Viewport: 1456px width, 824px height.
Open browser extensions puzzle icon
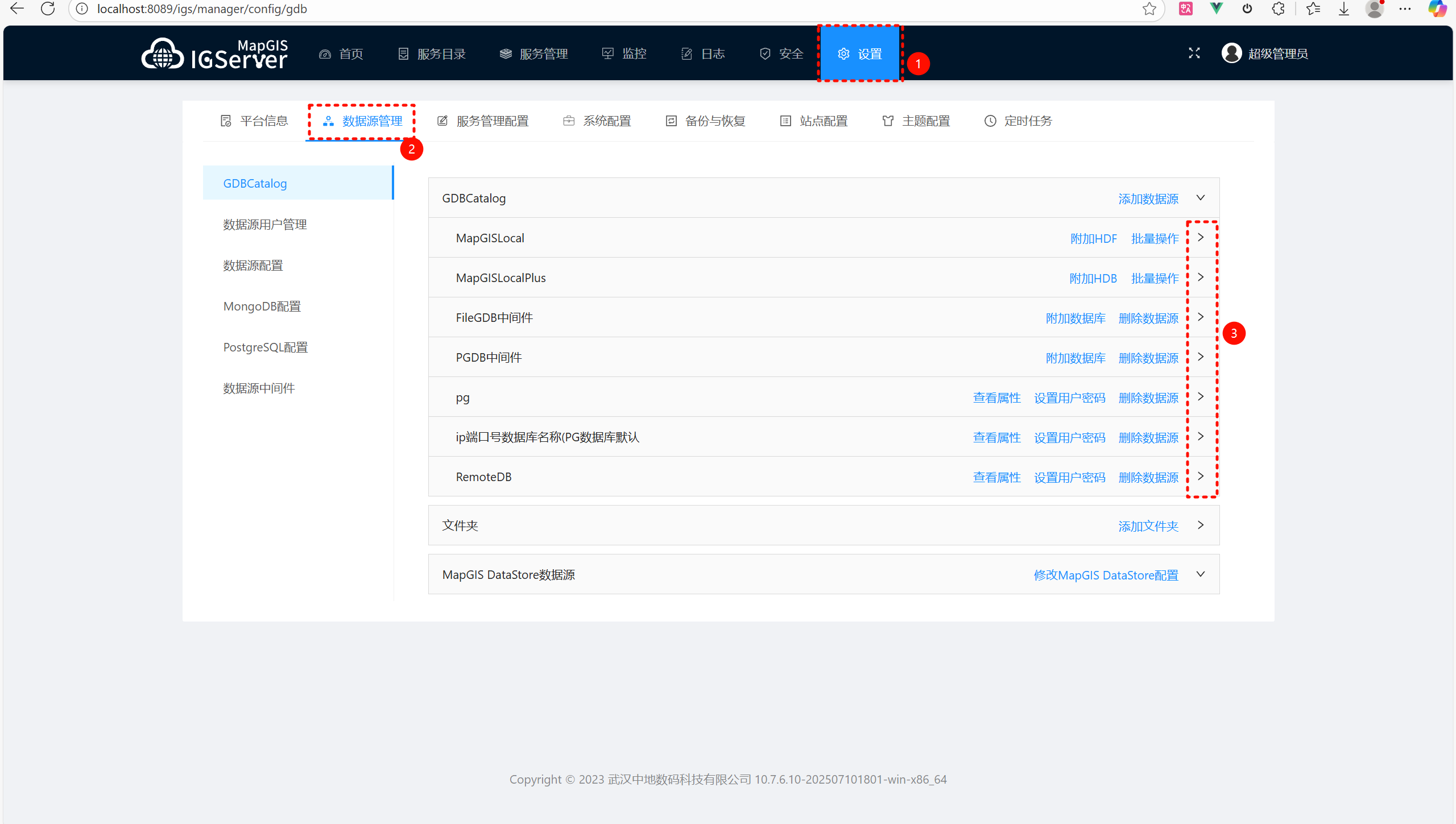pyautogui.click(x=1278, y=9)
